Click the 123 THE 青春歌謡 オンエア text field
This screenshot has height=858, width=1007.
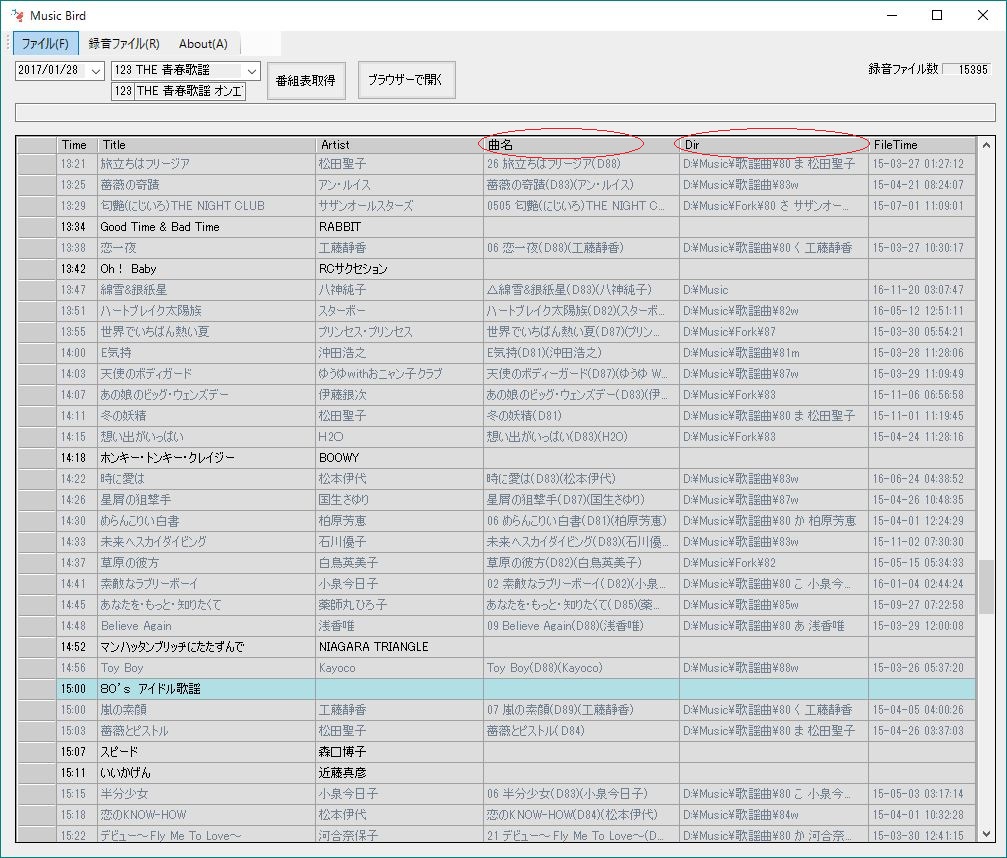click(179, 91)
